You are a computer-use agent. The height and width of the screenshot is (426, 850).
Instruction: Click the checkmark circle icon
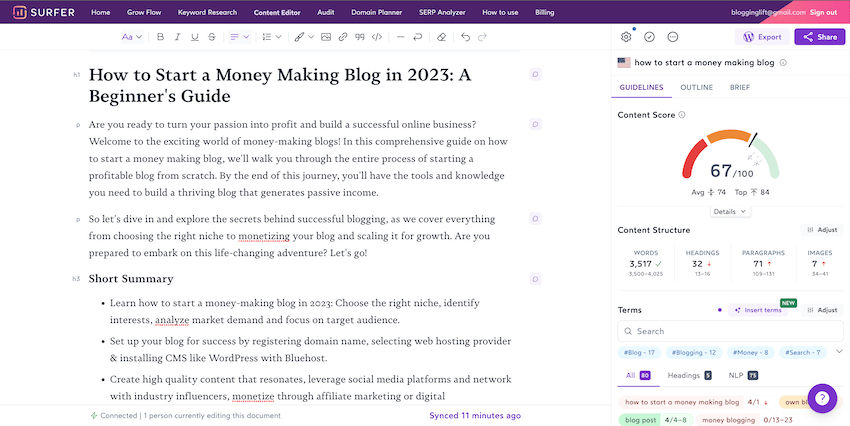click(649, 37)
